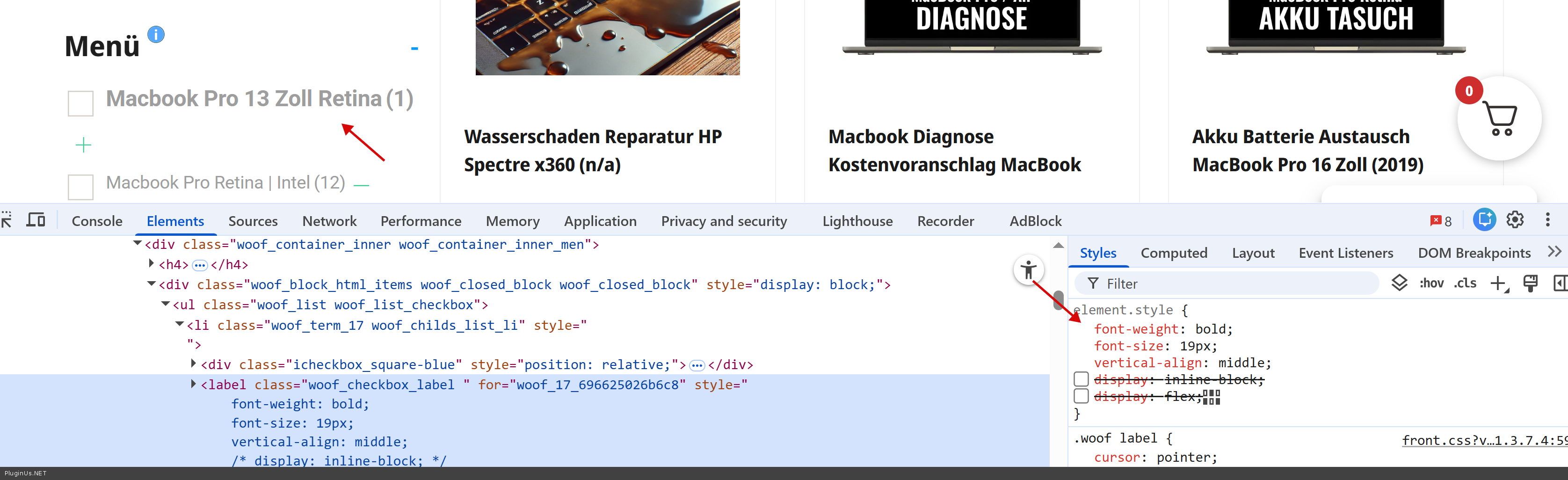This screenshot has width=1568, height=480.
Task: Open the DevTools AI assistance button
Action: point(1484,219)
